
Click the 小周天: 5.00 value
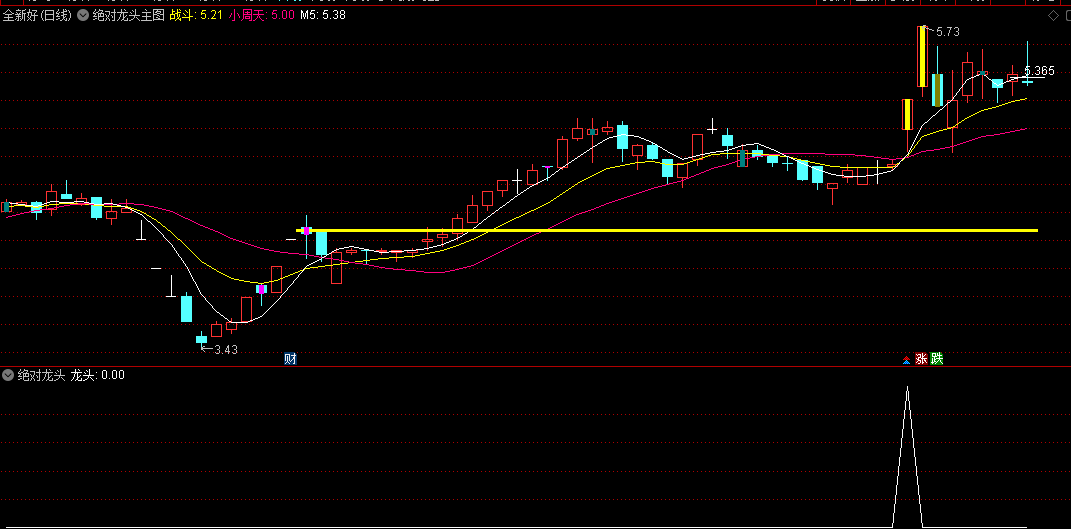262,15
